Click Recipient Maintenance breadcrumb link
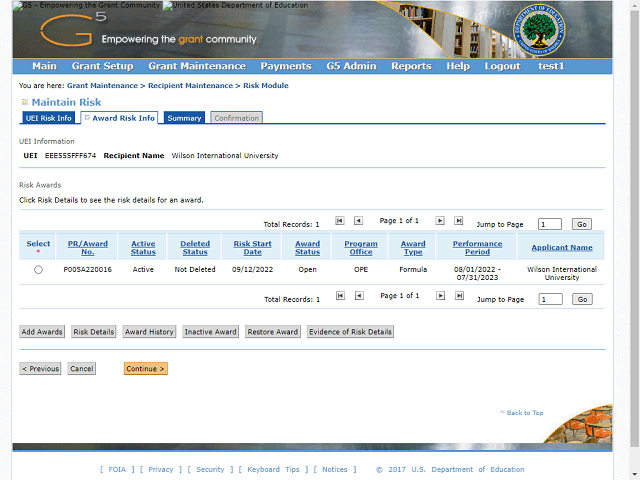Image resolution: width=640 pixels, height=480 pixels. coord(190,86)
